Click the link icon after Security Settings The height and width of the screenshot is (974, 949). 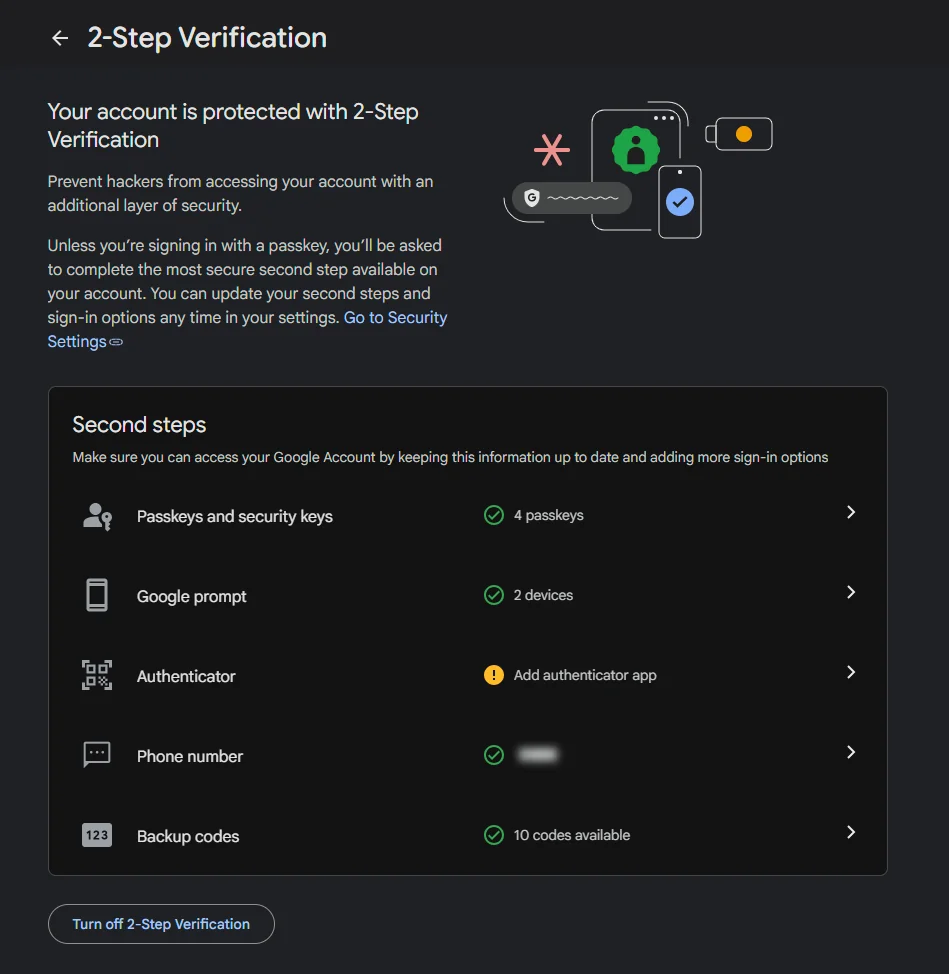116,342
